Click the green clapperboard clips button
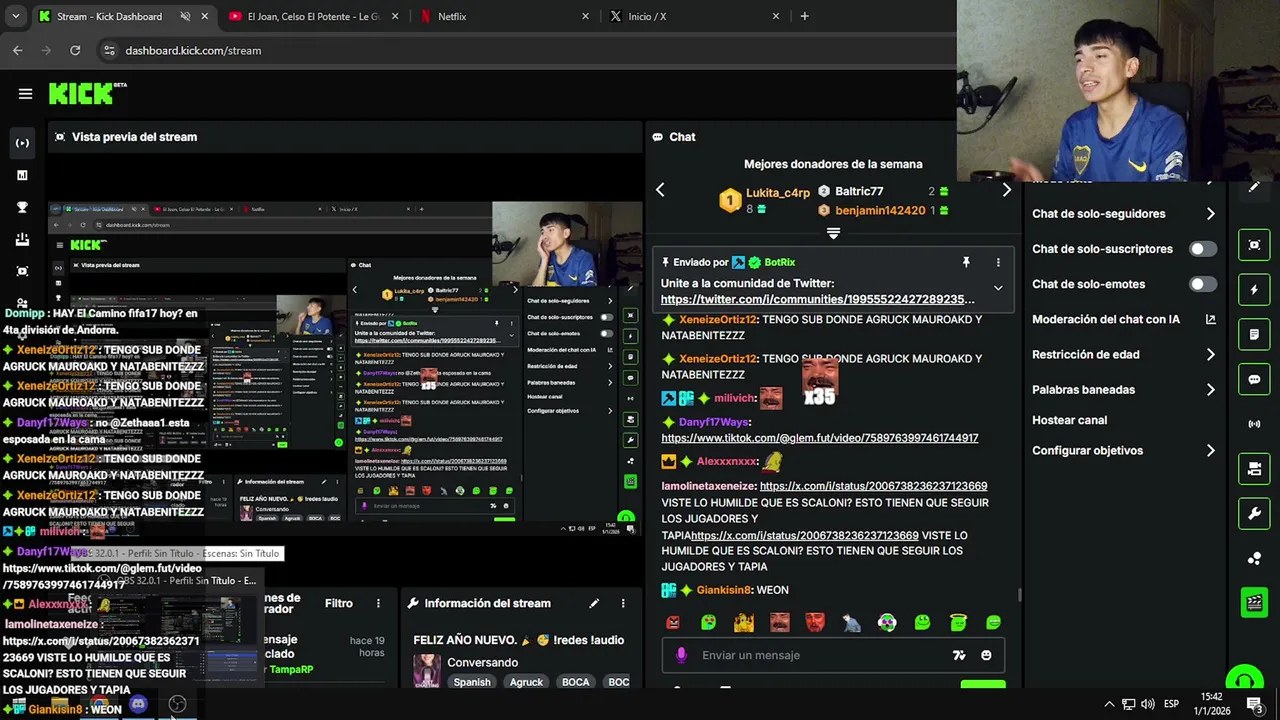This screenshot has width=1280, height=720. (x=1254, y=602)
